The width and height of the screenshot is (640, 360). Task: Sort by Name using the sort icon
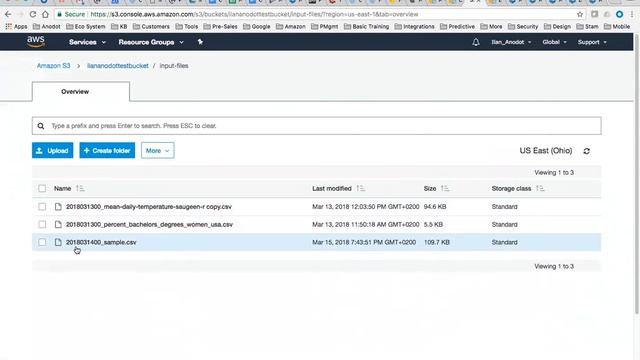(80, 188)
